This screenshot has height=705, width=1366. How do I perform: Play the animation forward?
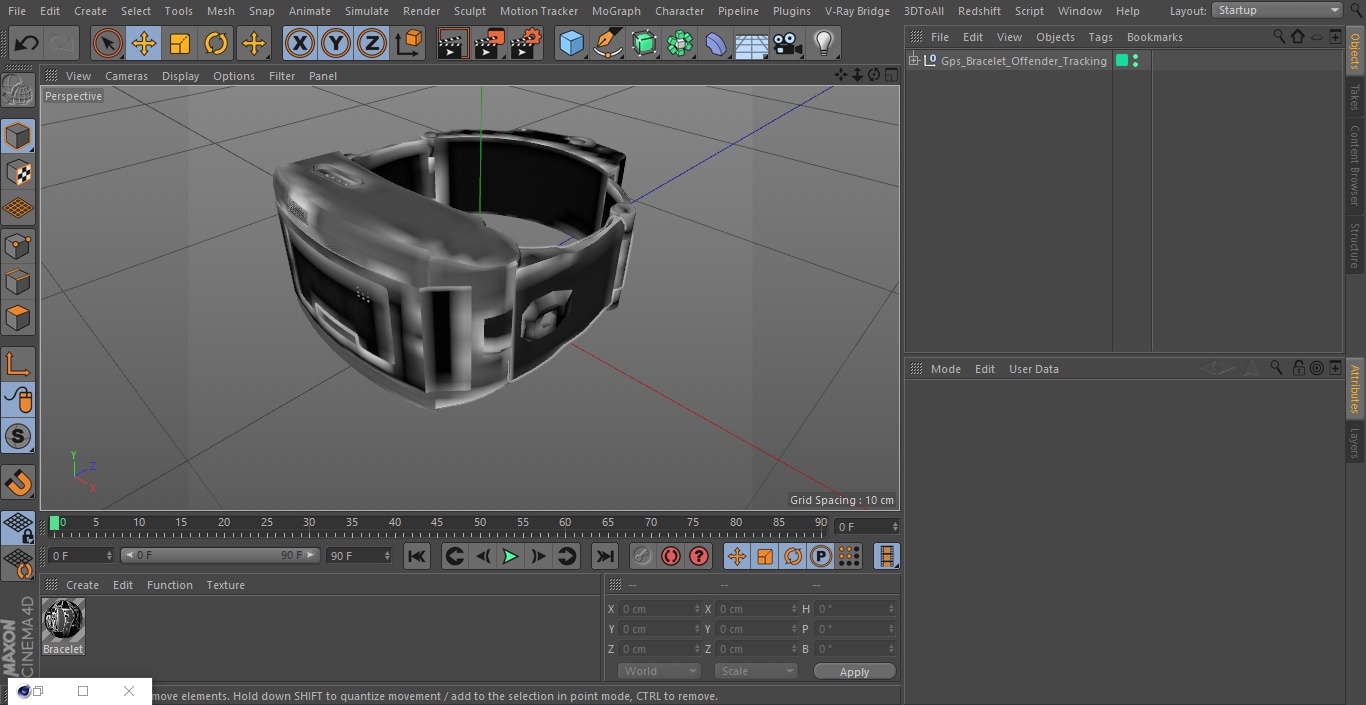(x=510, y=556)
